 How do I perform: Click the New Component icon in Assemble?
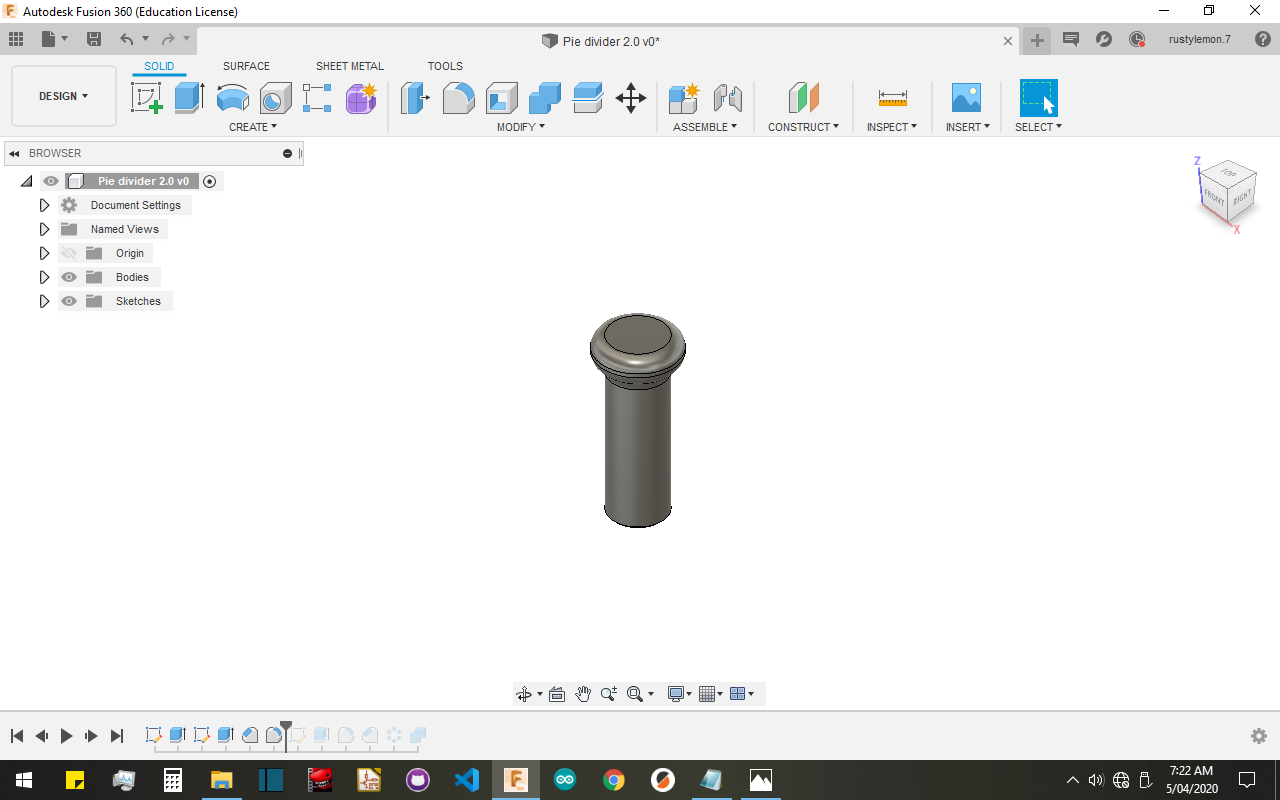684,98
